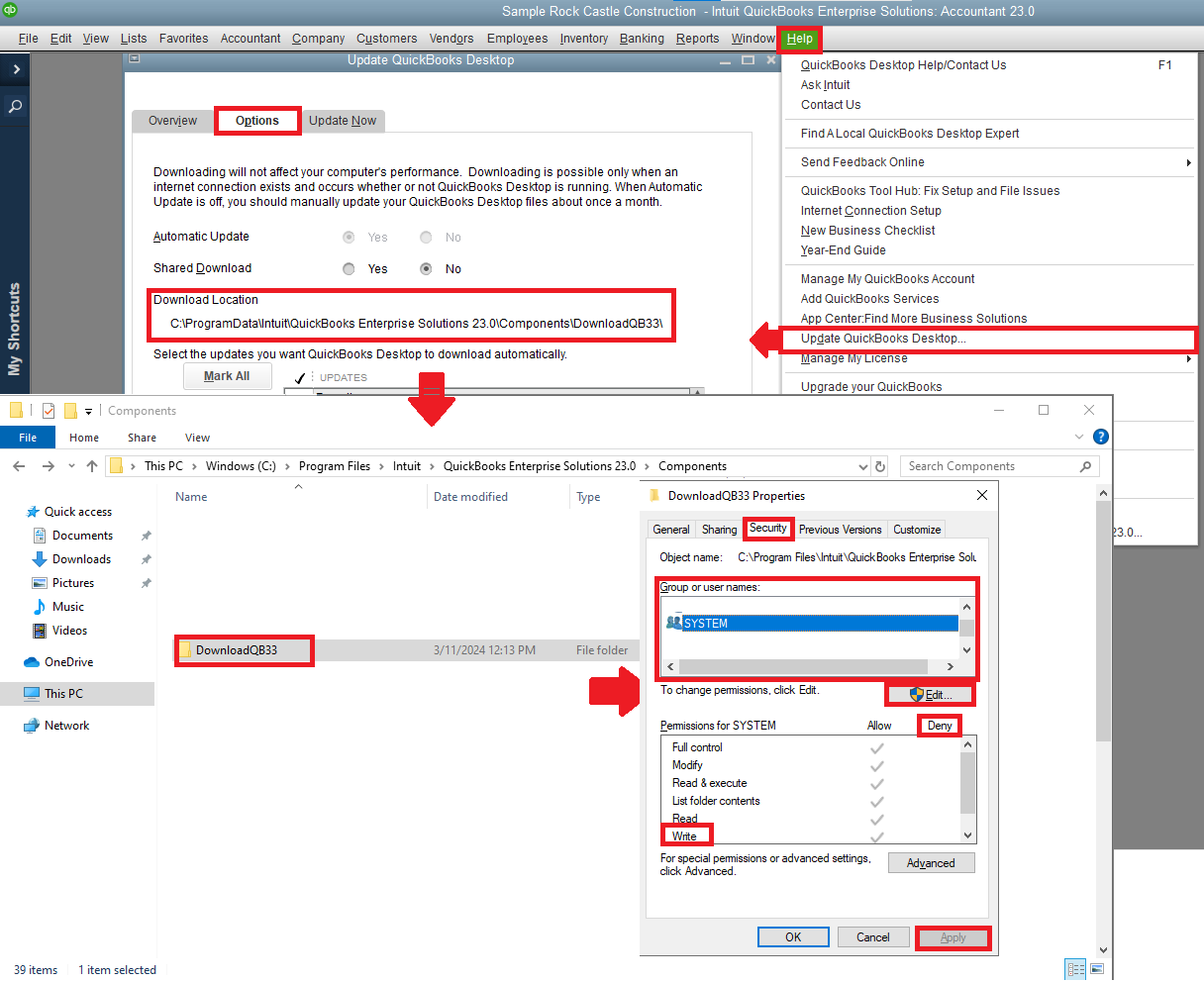
Task: Collapse the My Shortcuts panel arrow icon
Action: [x=14, y=69]
